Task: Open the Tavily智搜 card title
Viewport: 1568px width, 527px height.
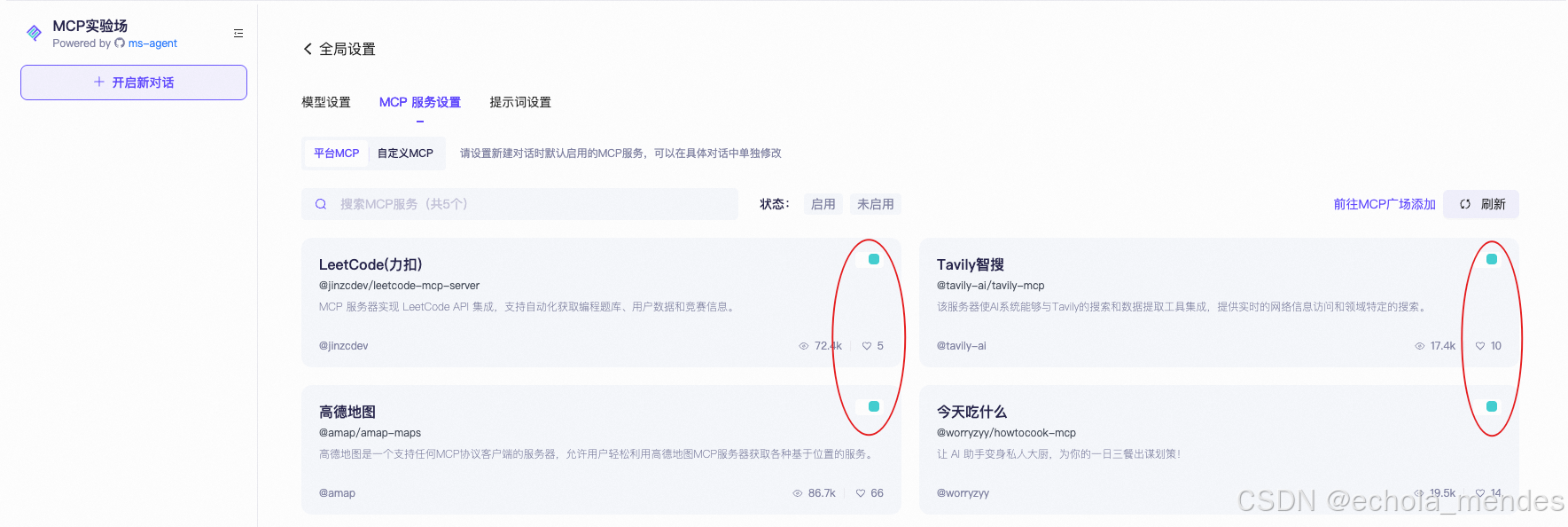Action: 971,264
